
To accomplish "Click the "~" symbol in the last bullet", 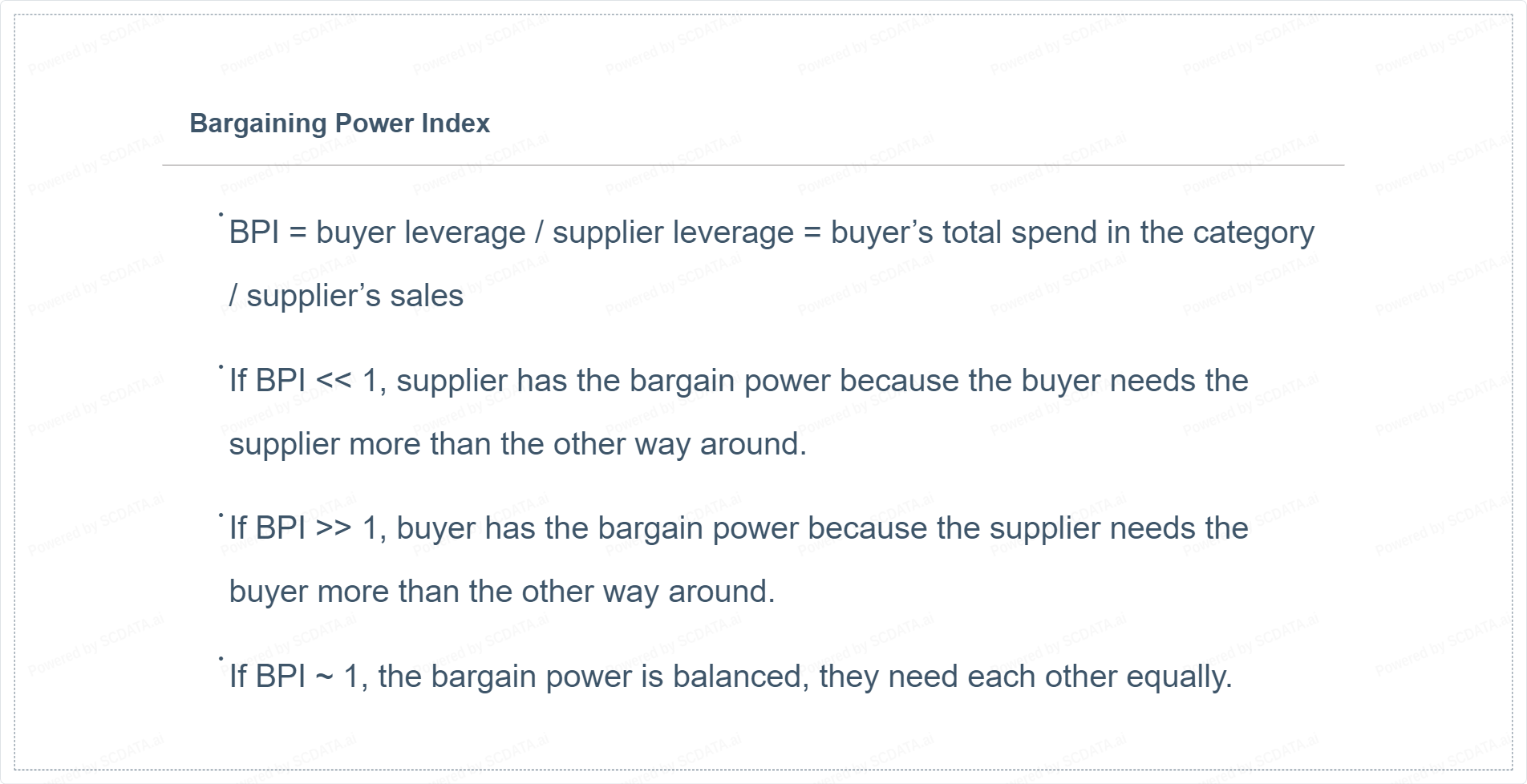I will click(324, 677).
